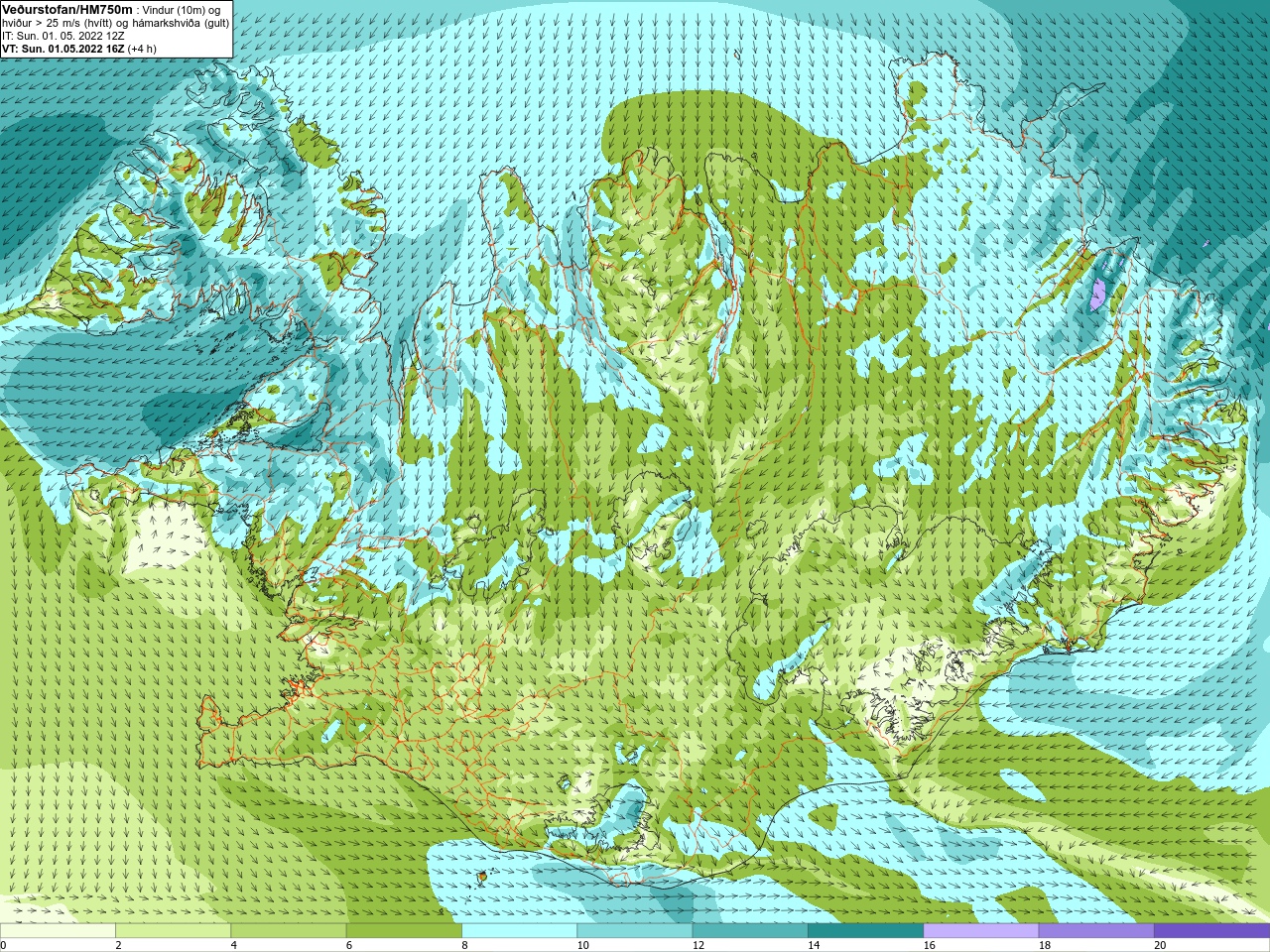Click the 'IT: Sun. 01. 05. 2022 12Z' line

[x=63, y=35]
